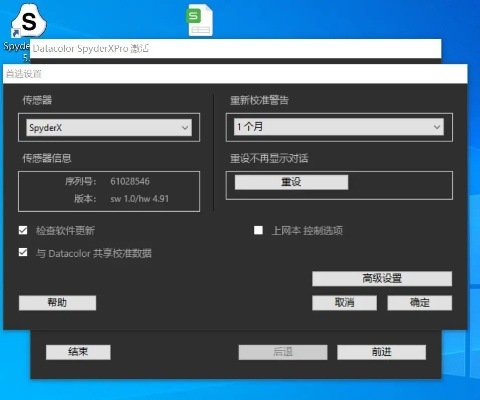Toggle the 检查软件更新 checkbox
Image resolution: width=480 pixels, height=400 pixels.
click(x=23, y=230)
